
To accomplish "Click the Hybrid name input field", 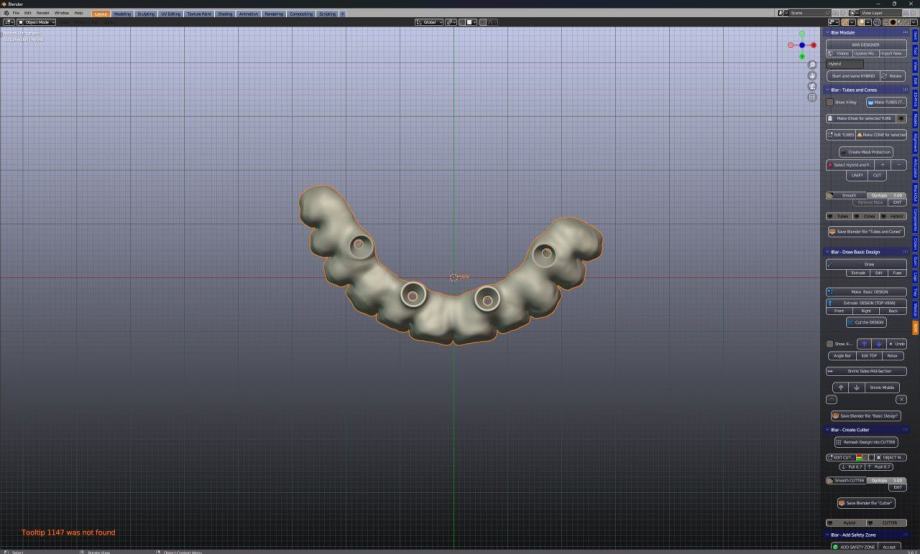I will (845, 63).
